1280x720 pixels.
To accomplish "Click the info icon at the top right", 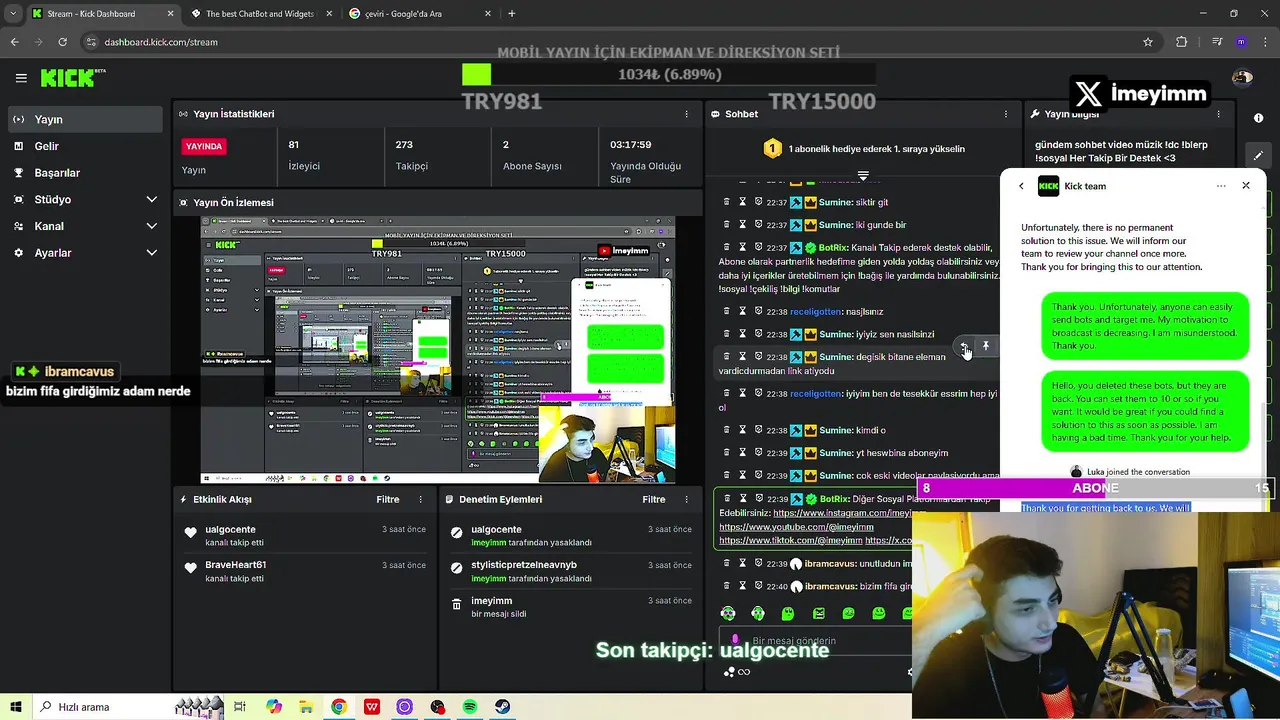I will (1258, 118).
